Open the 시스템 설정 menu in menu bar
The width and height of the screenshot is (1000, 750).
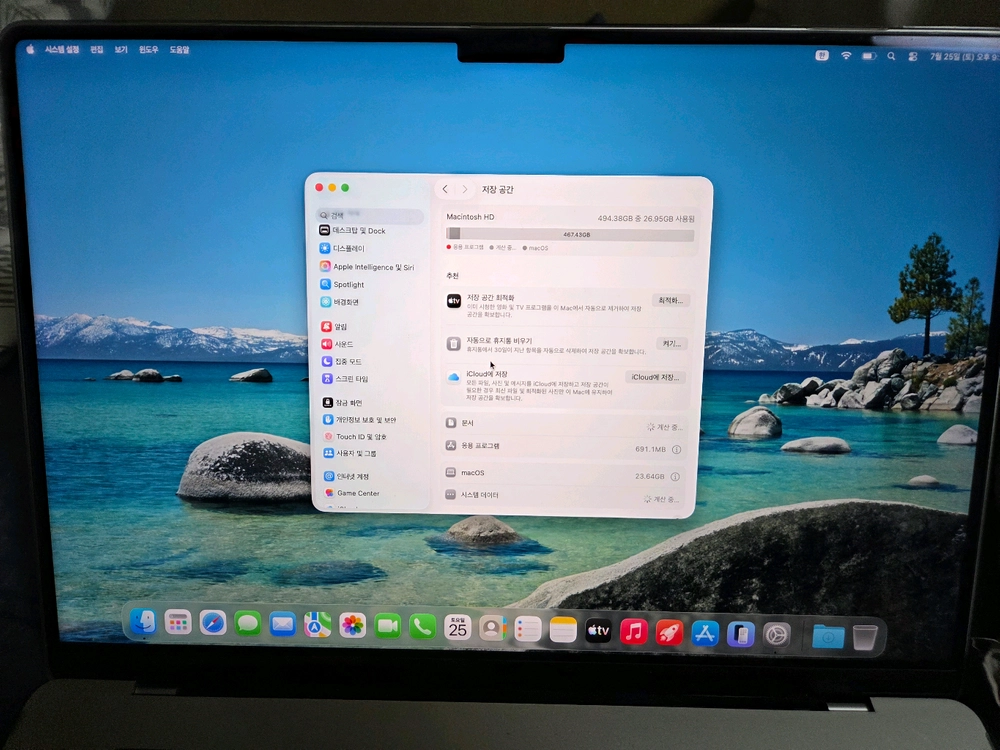coord(62,49)
